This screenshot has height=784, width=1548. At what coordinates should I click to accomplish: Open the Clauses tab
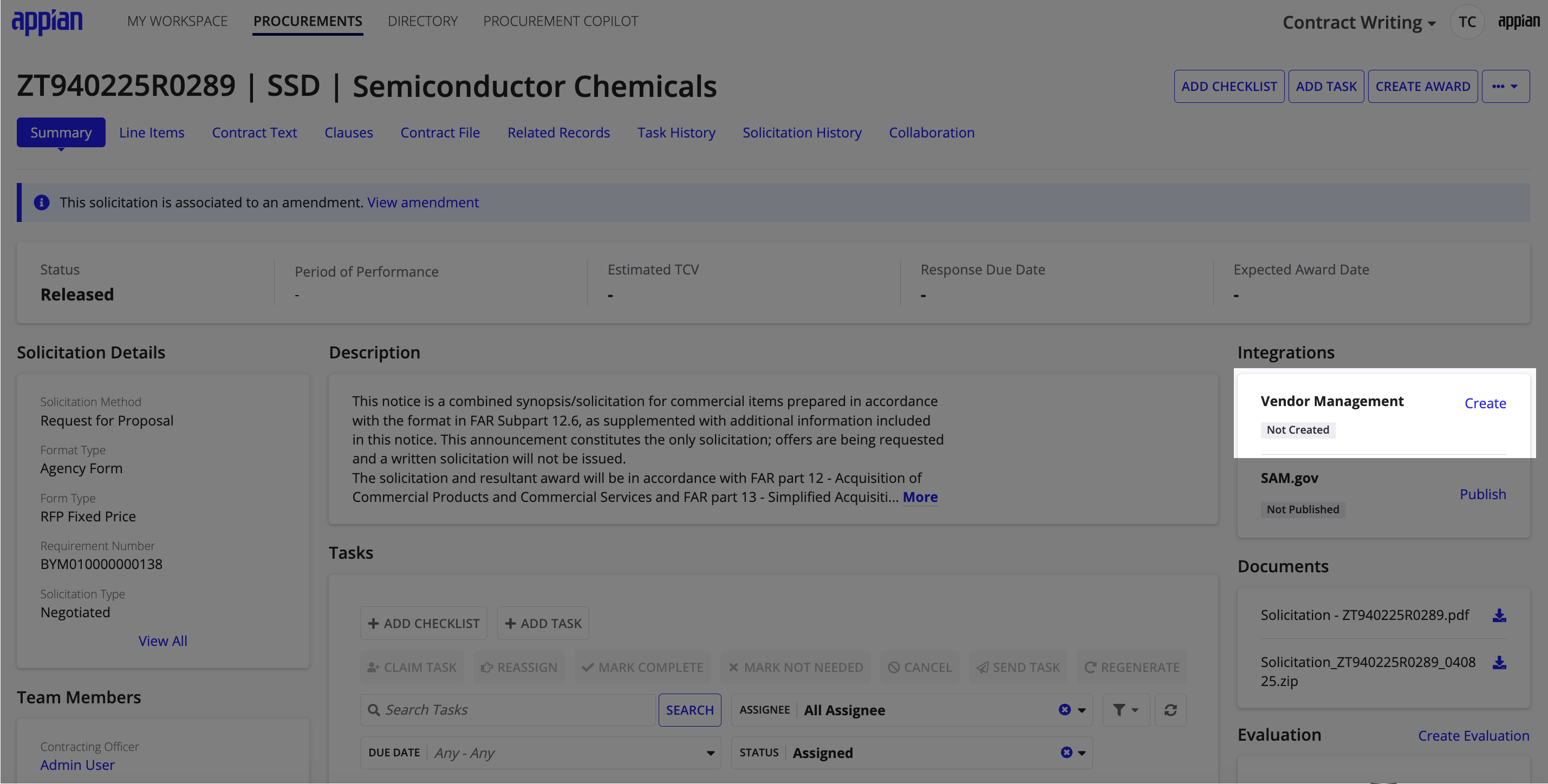(x=348, y=132)
